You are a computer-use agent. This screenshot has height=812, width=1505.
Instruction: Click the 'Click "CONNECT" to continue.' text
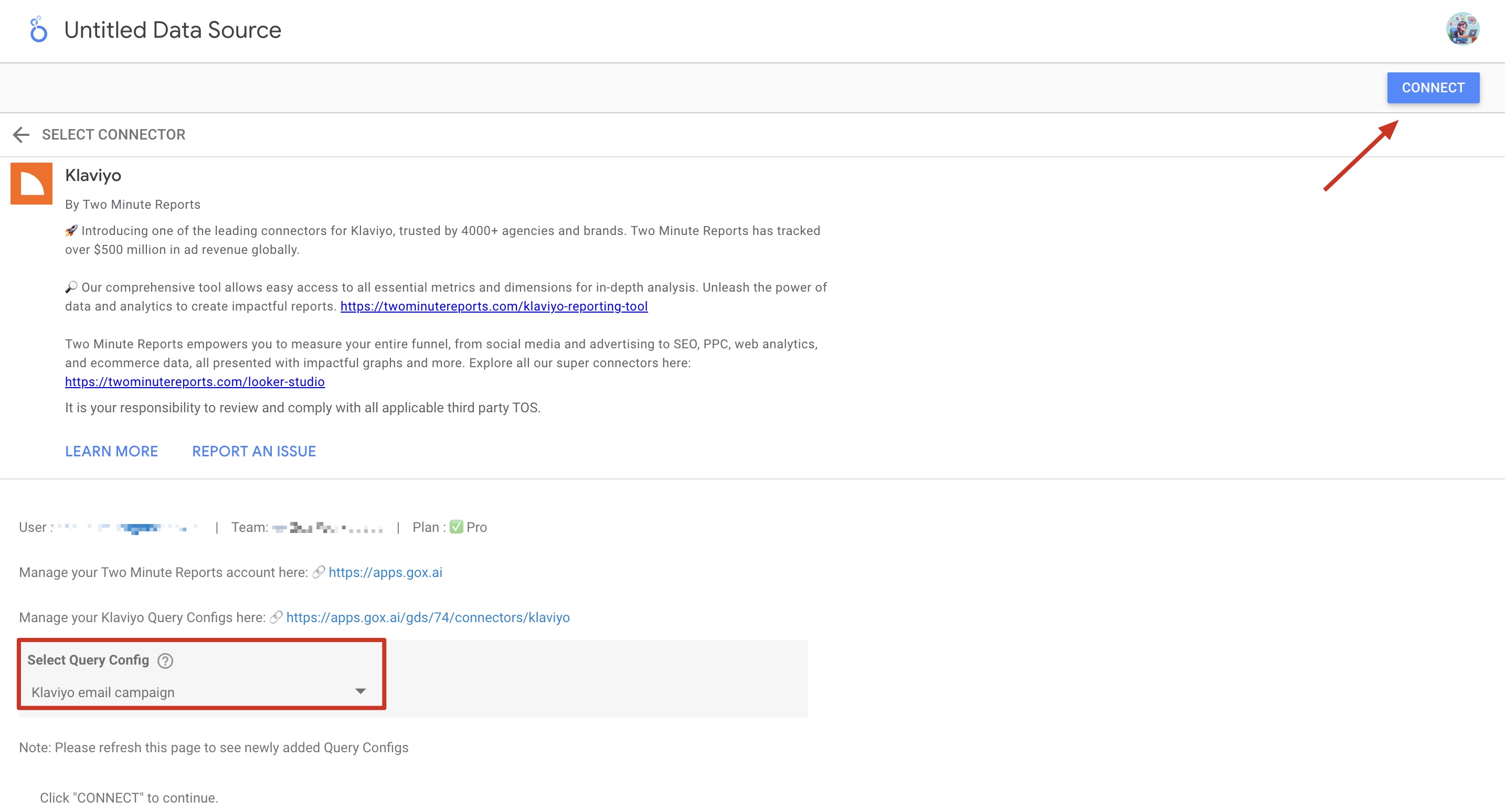tap(129, 798)
